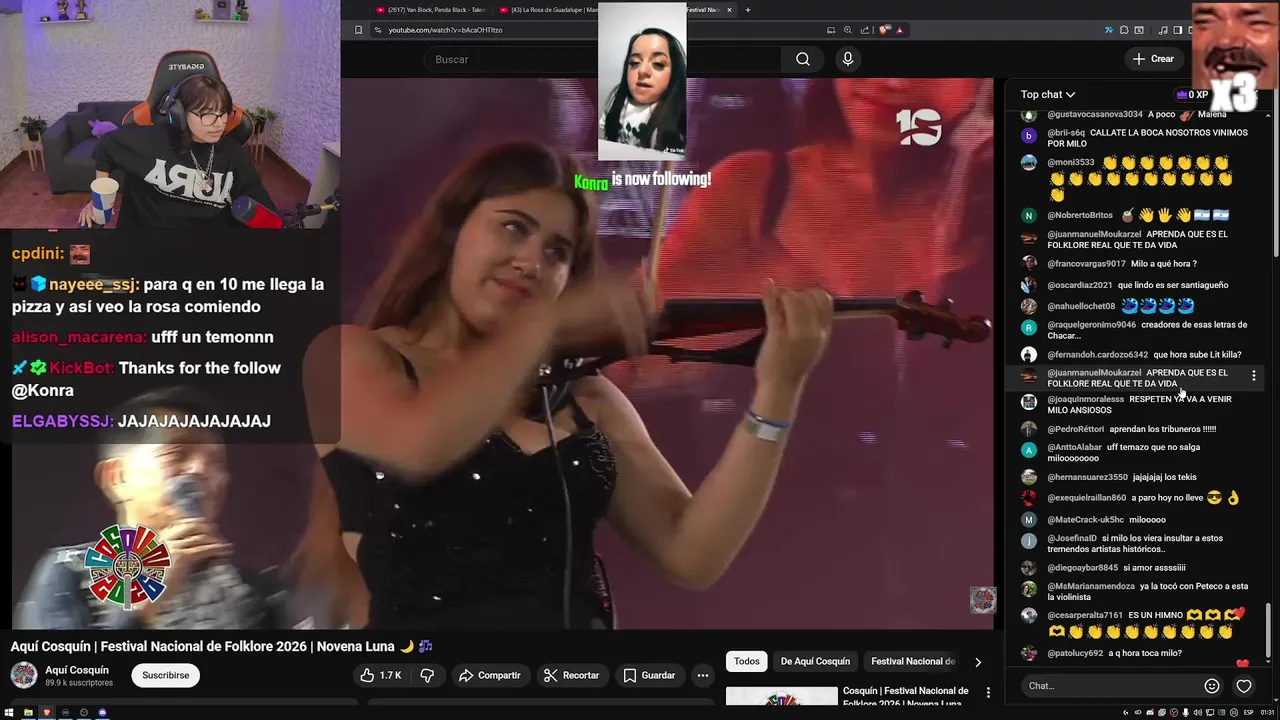Open options for juanmanuelMoukarzel's second message
The image size is (1280, 720).
[x=1254, y=376]
